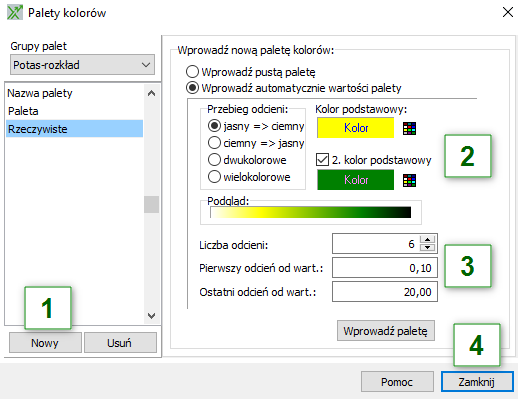
Task: Click the yellow Kolor swatch
Action: [x=355, y=128]
